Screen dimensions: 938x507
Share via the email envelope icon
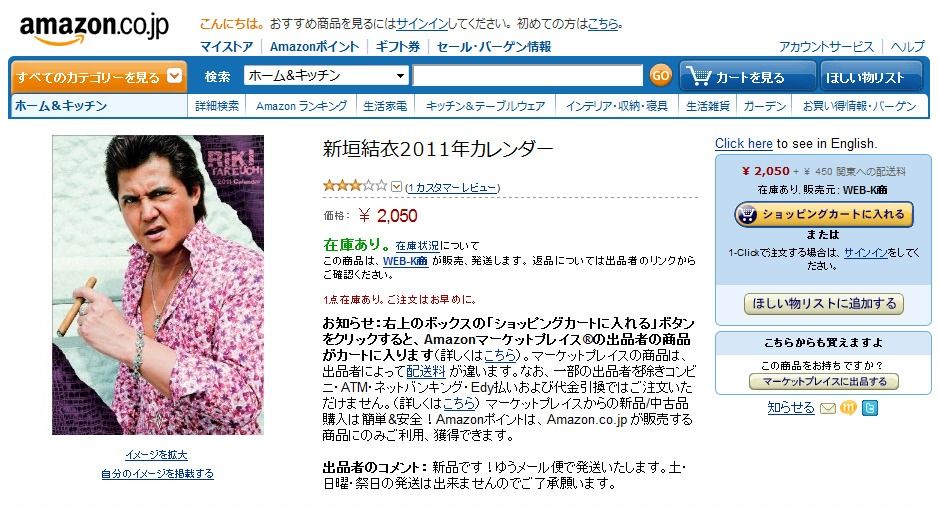click(827, 408)
